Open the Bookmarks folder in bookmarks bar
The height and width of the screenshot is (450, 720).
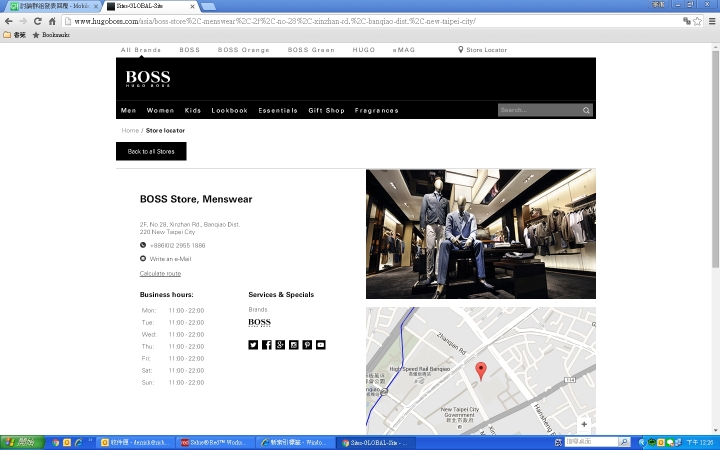[51, 35]
